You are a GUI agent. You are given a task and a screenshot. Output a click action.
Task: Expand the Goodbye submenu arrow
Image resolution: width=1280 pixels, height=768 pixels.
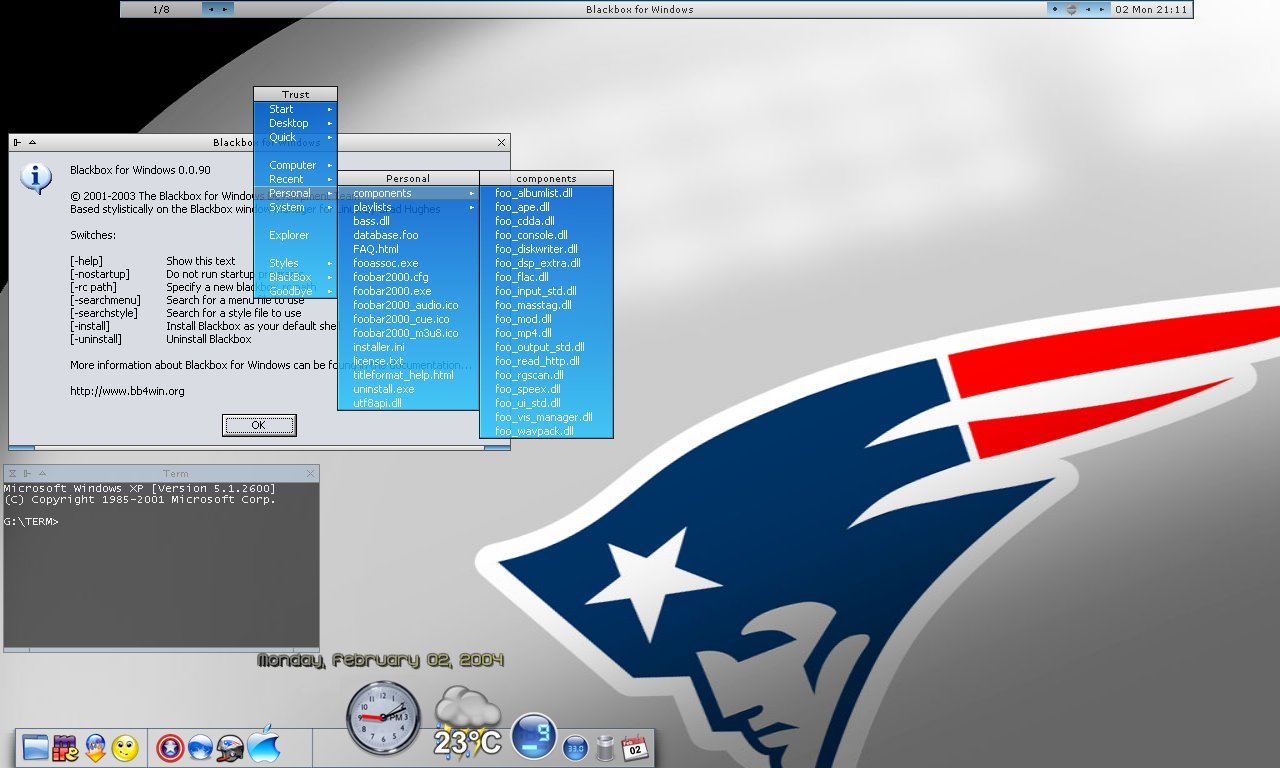pyautogui.click(x=330, y=291)
